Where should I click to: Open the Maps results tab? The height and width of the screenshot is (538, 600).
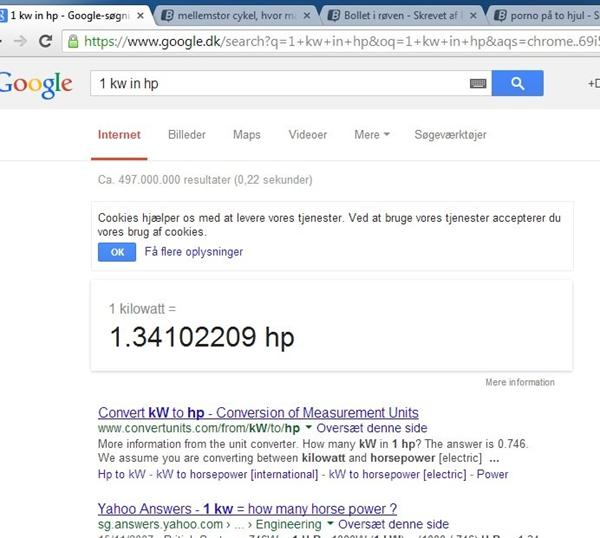(x=247, y=135)
